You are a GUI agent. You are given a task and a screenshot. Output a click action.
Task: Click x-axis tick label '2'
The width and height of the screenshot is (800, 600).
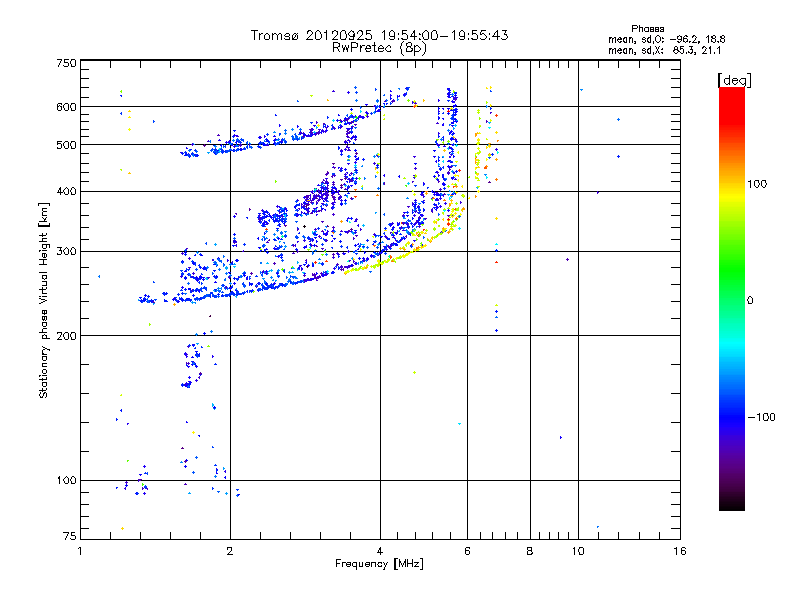click(230, 551)
